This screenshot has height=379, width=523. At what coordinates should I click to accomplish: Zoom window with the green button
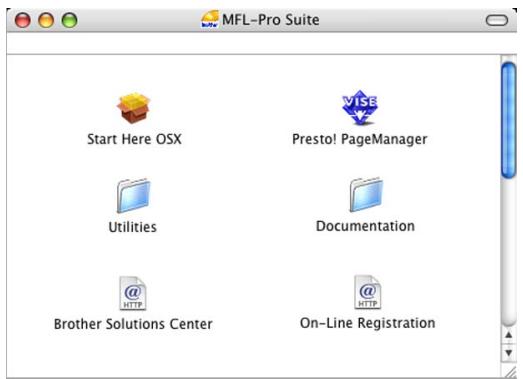(69, 20)
